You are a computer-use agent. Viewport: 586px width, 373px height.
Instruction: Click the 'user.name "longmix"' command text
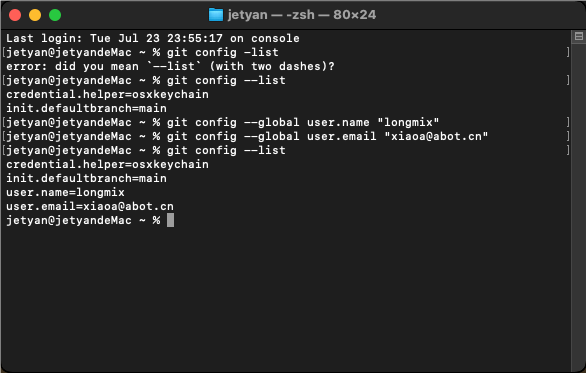[x=373, y=122]
